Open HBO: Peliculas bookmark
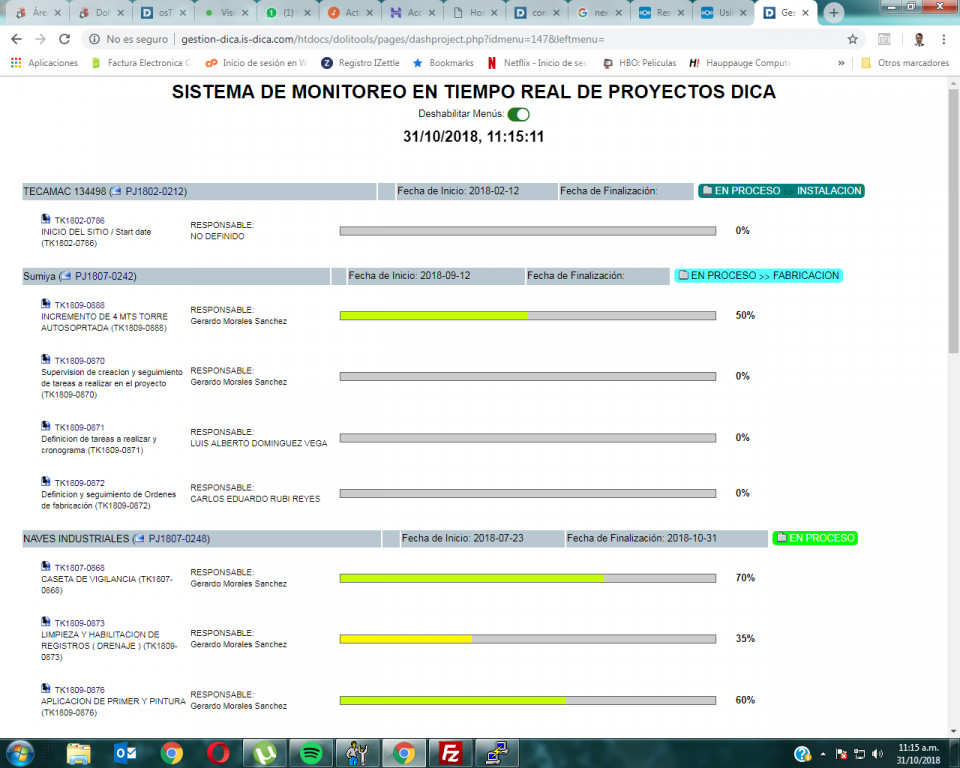The height and width of the screenshot is (768, 960). [640, 63]
